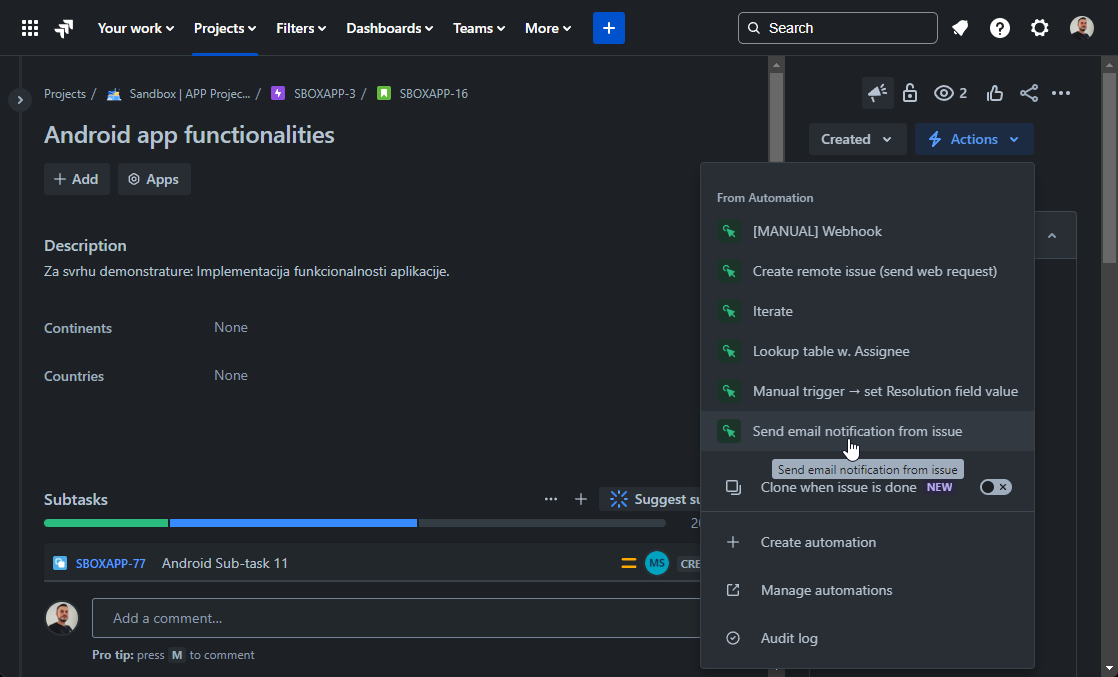Toggle off Clone when issue is done
The width and height of the screenshot is (1118, 677).
(x=995, y=486)
